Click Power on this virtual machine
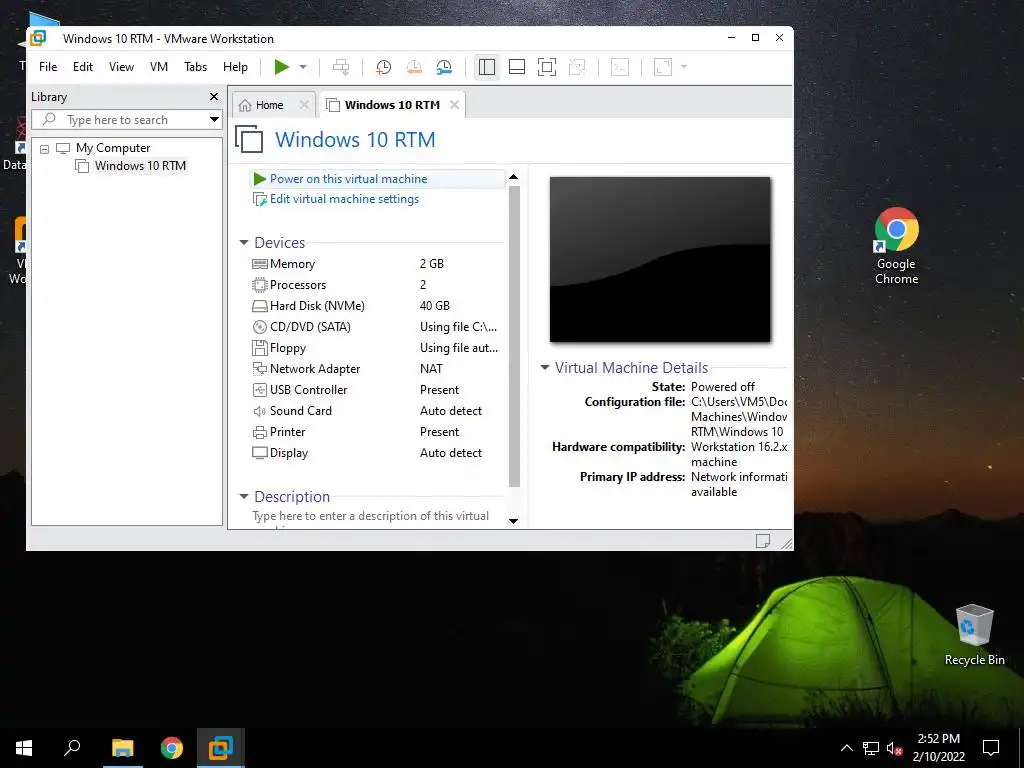Viewport: 1024px width, 768px height. [x=348, y=179]
